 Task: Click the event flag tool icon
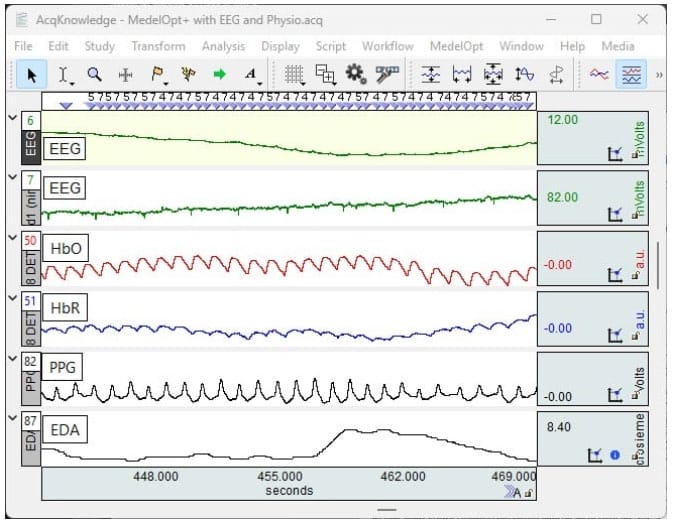click(158, 75)
